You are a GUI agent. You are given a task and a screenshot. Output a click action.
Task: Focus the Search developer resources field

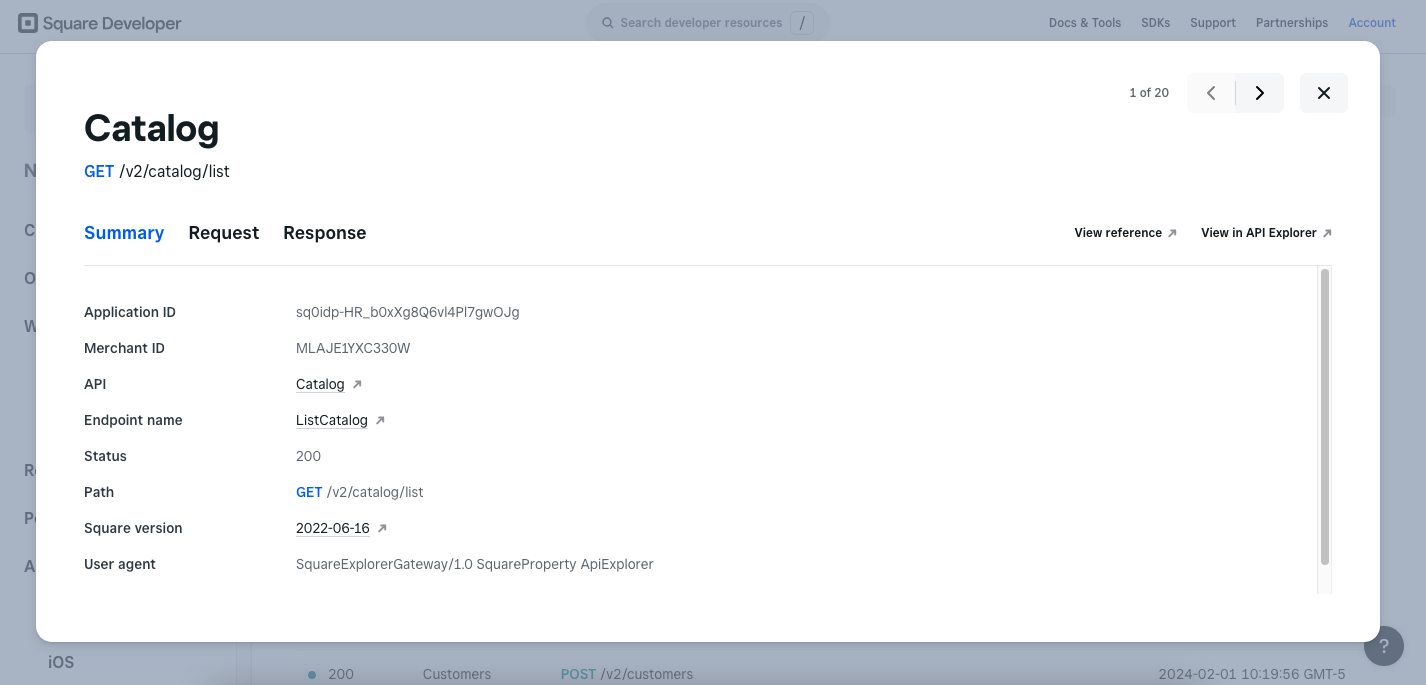tap(708, 22)
